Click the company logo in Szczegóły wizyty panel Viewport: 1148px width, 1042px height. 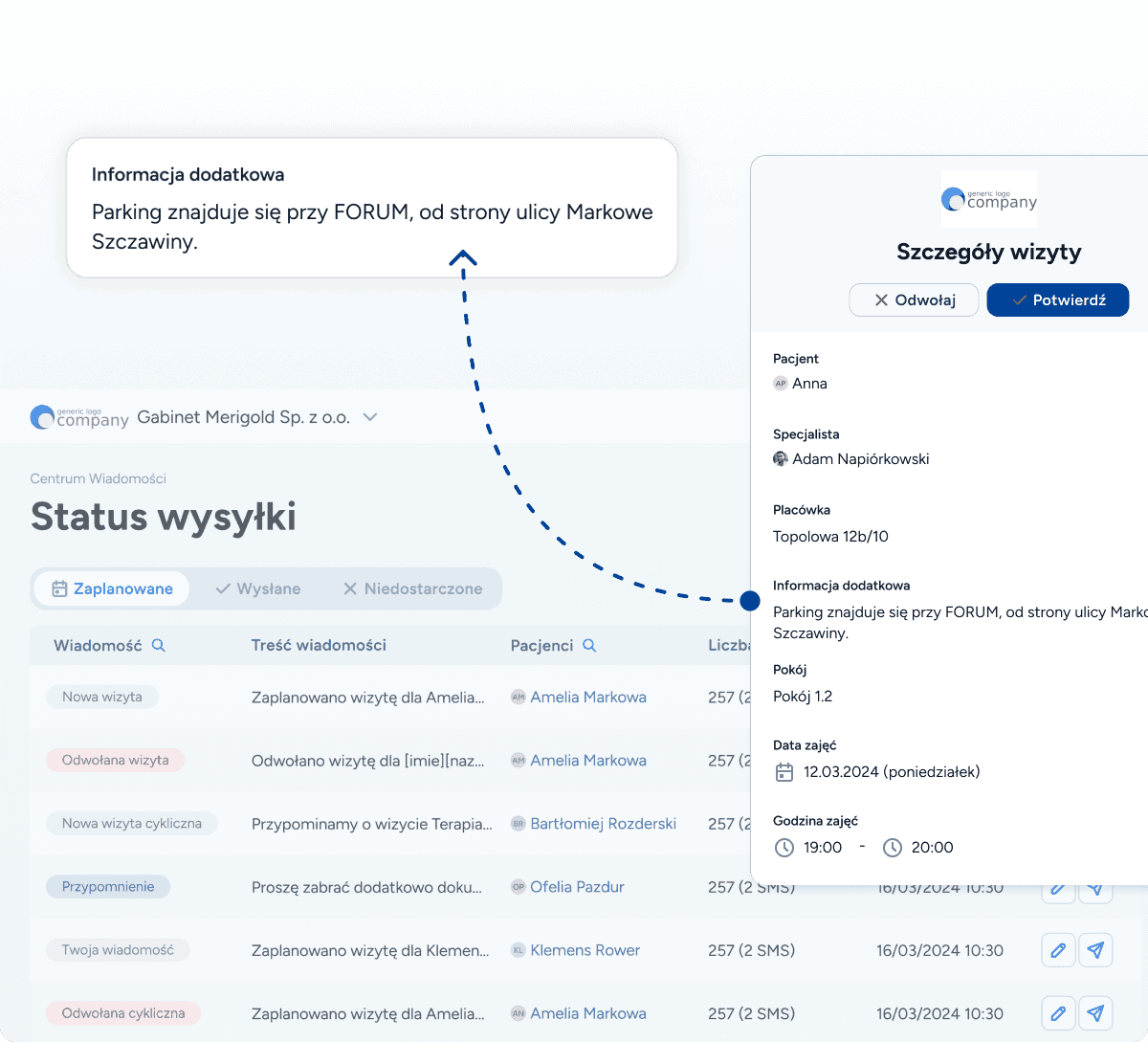click(989, 198)
